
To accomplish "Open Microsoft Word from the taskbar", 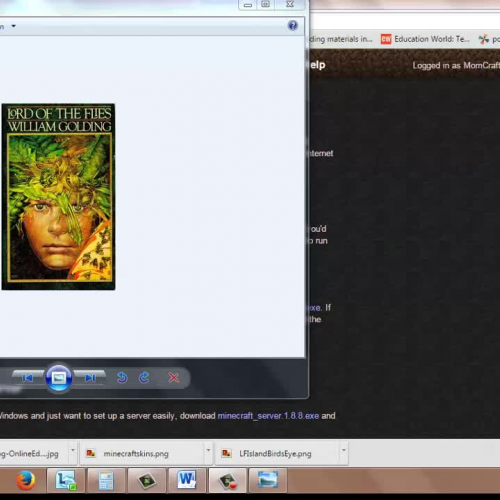I will tap(187, 480).
